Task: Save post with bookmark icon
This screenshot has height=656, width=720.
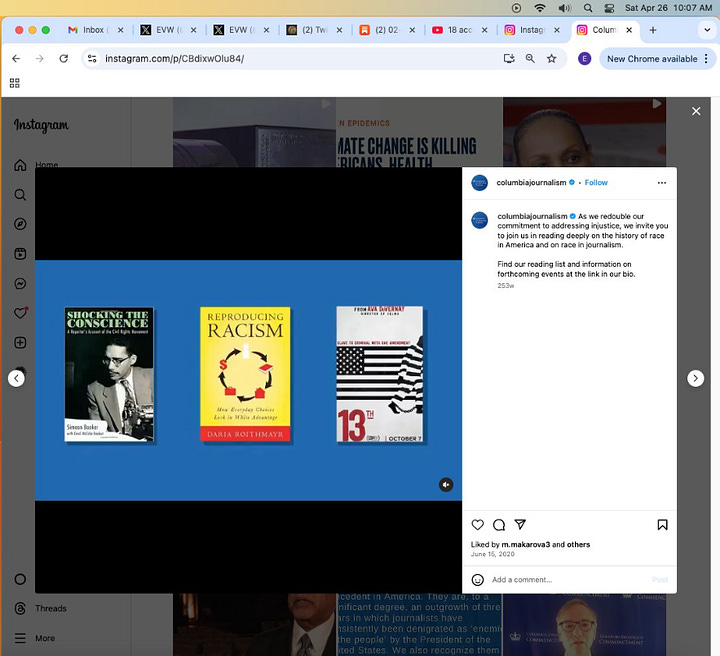Action: (662, 525)
